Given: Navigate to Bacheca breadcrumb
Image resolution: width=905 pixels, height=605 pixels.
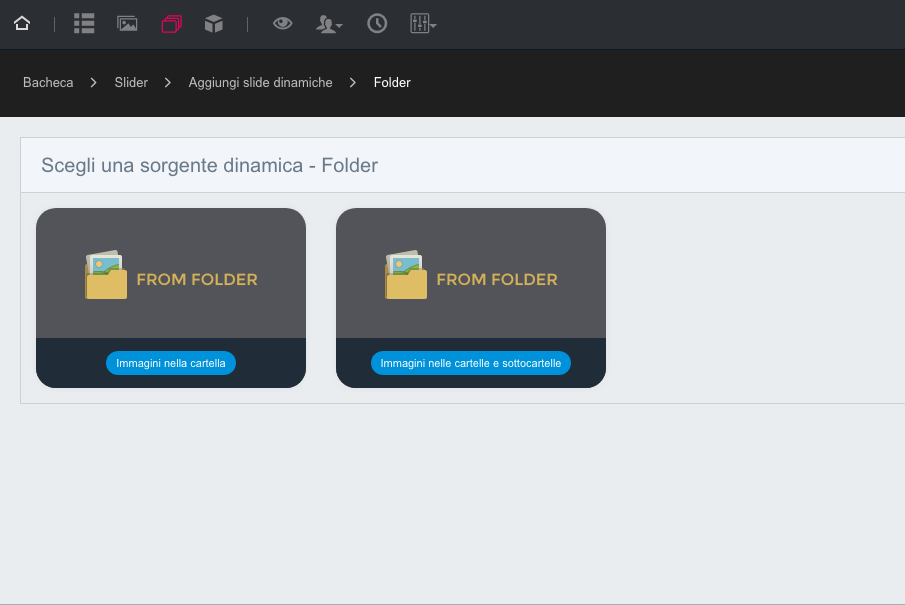Looking at the screenshot, I should pos(48,83).
